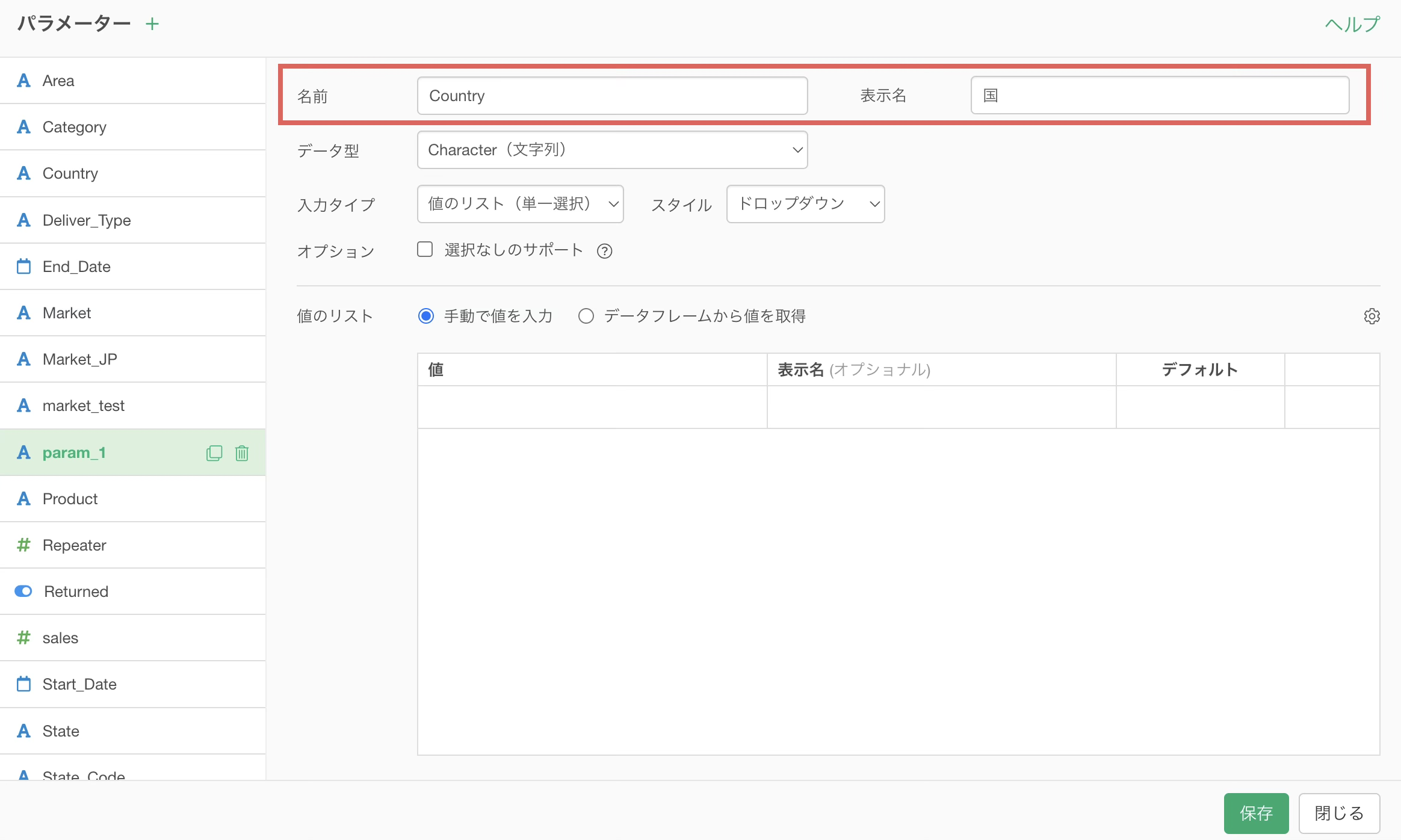Select the Product parameter
Screen dimensions: 1401x840
132,499
